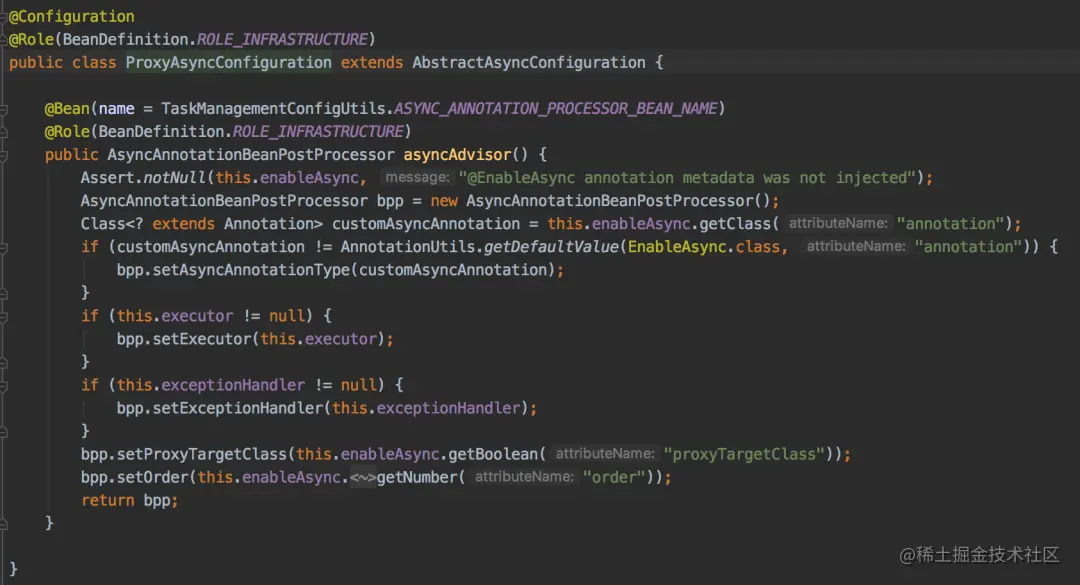
Task: Click the asyncAdvisor method name
Action: (457, 155)
